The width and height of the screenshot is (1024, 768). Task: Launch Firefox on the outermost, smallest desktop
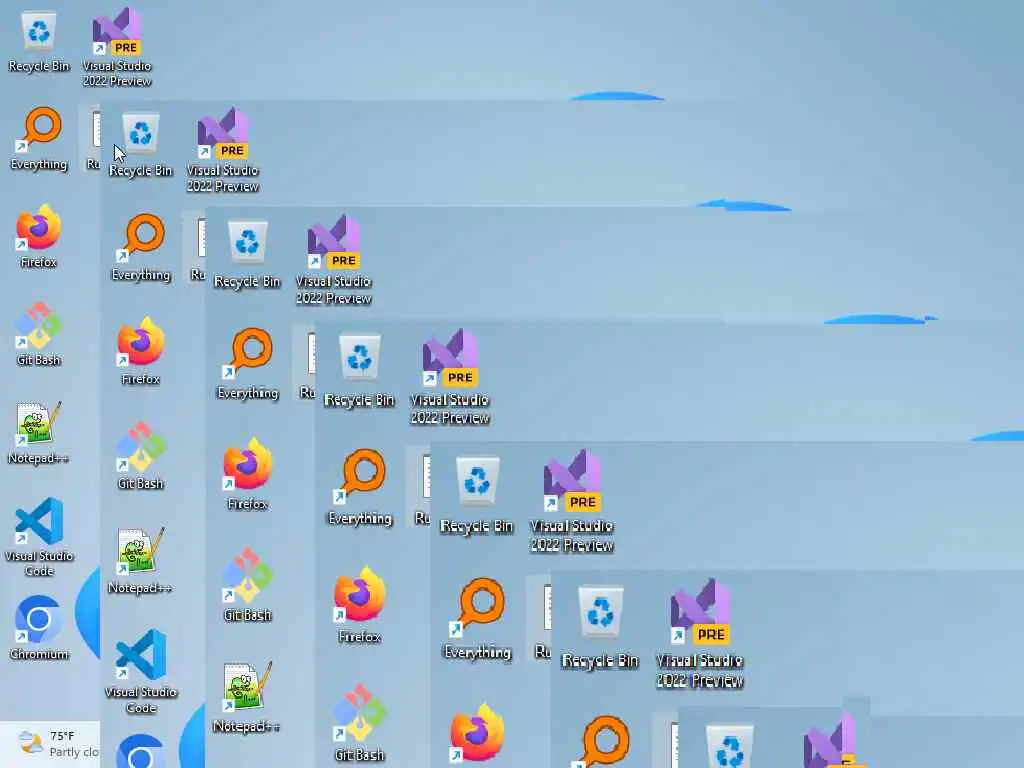click(x=39, y=236)
